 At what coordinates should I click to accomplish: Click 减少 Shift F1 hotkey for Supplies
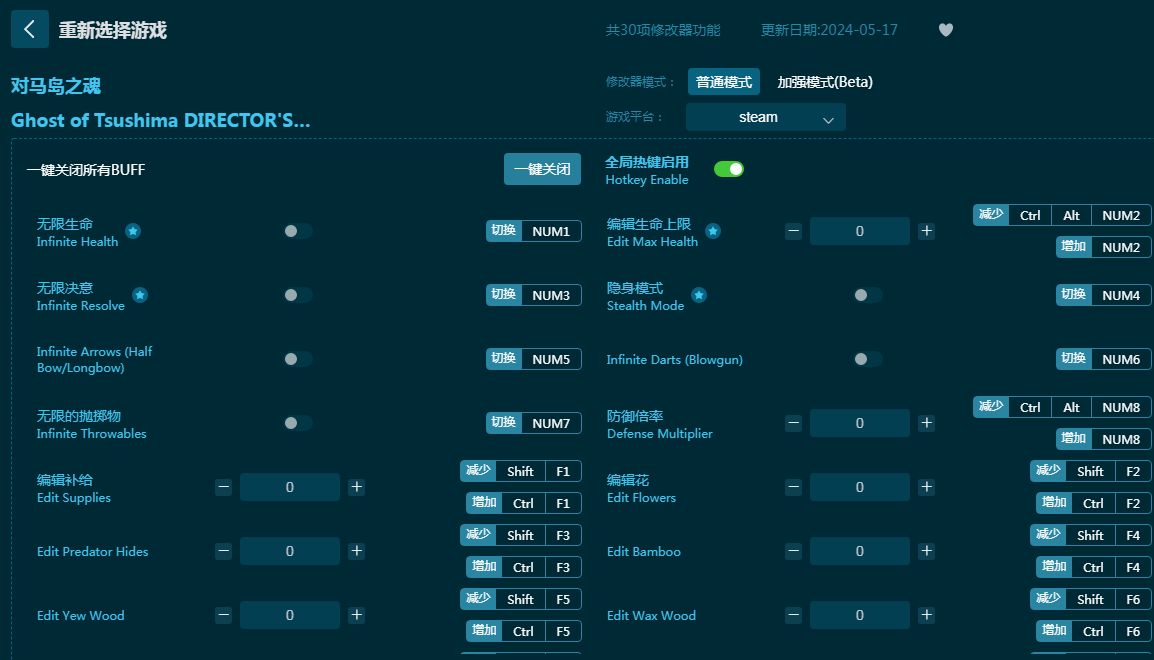point(521,471)
